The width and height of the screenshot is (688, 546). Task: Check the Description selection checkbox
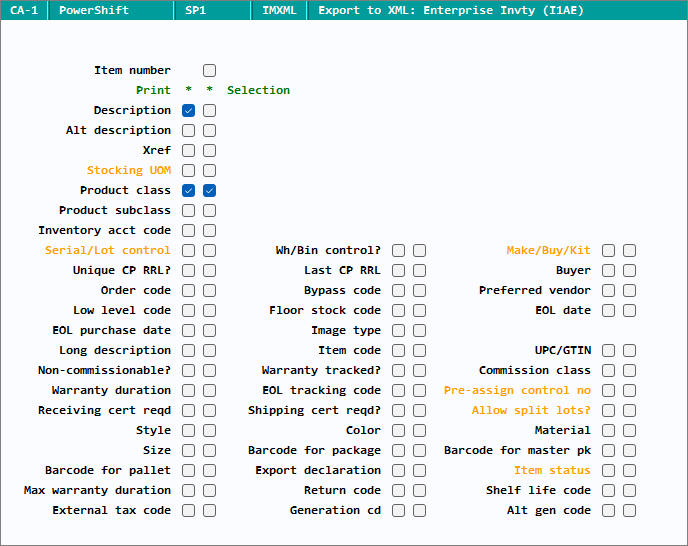pos(209,110)
